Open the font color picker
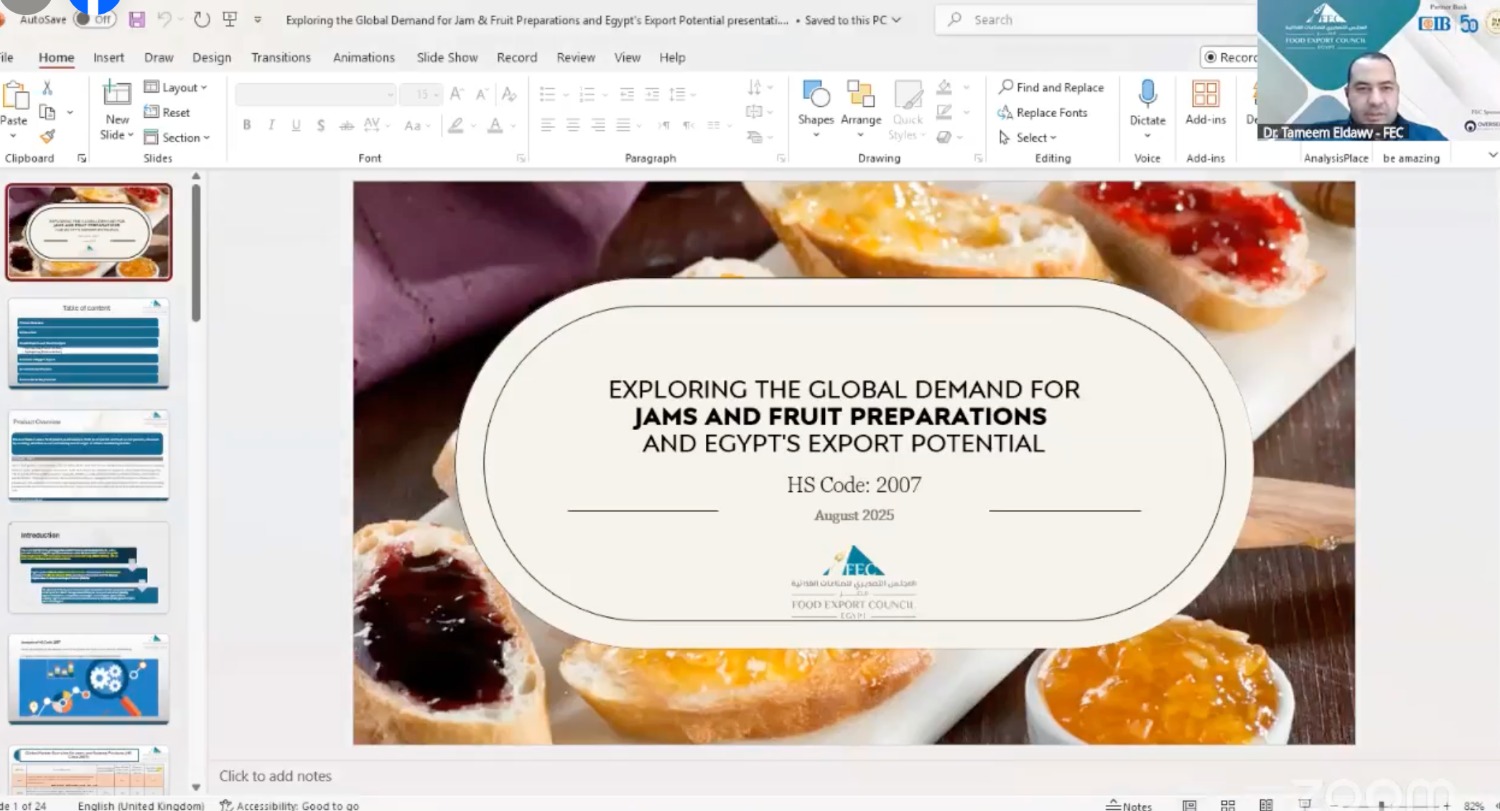The height and width of the screenshot is (811, 1500). click(x=495, y=125)
